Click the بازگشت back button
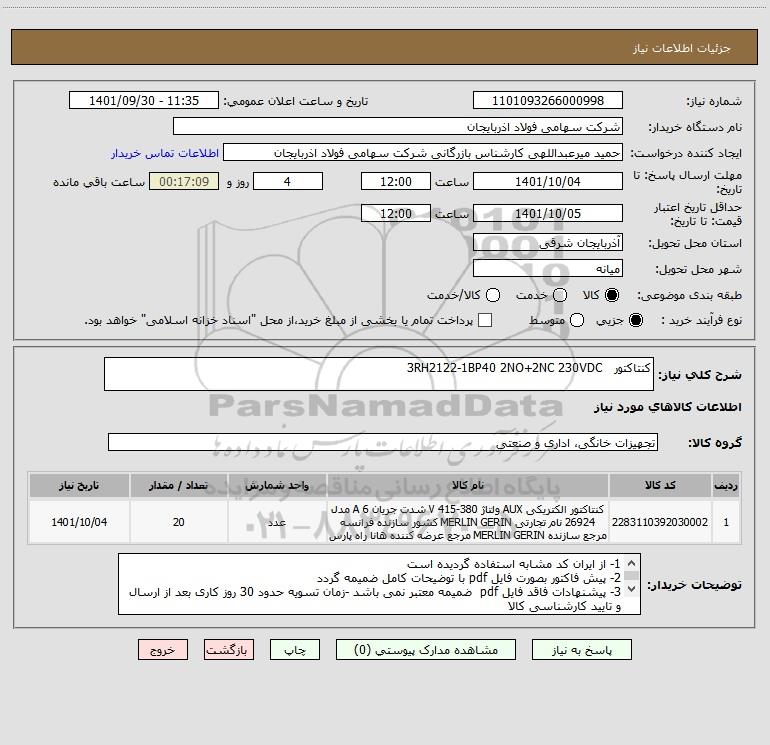The image size is (770, 745). coord(229,650)
